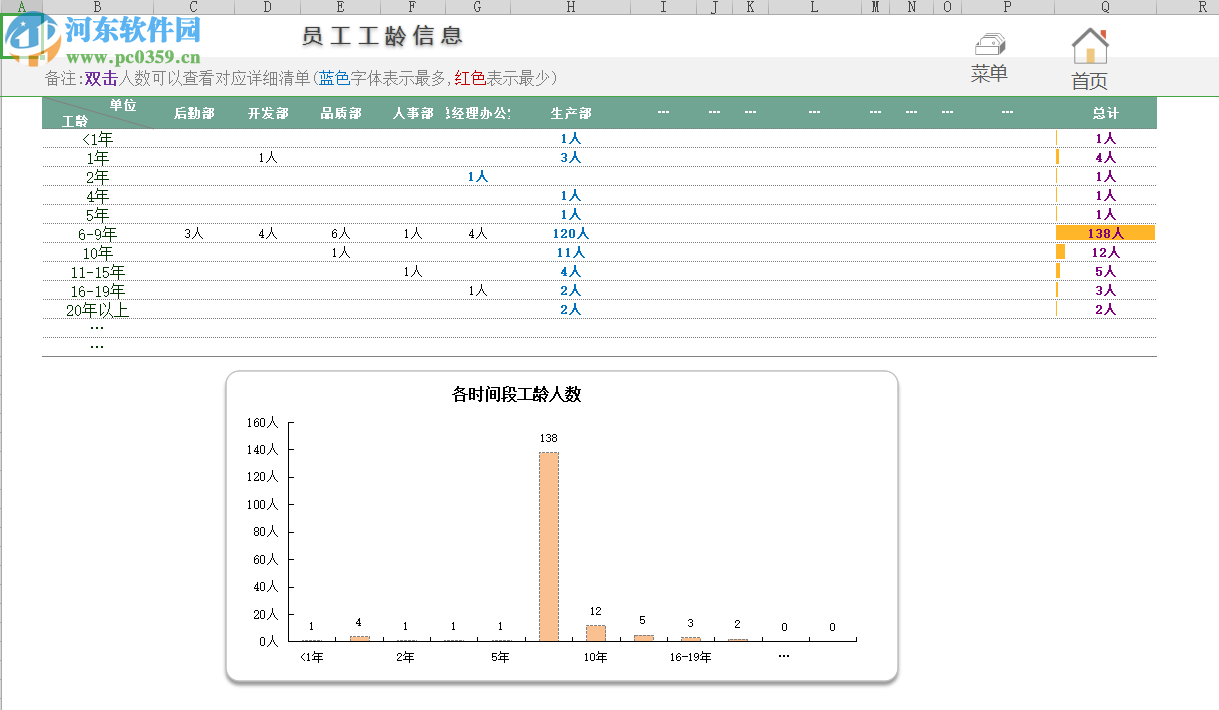
Task: Select the 20年以上 row label
Action: [x=97, y=309]
